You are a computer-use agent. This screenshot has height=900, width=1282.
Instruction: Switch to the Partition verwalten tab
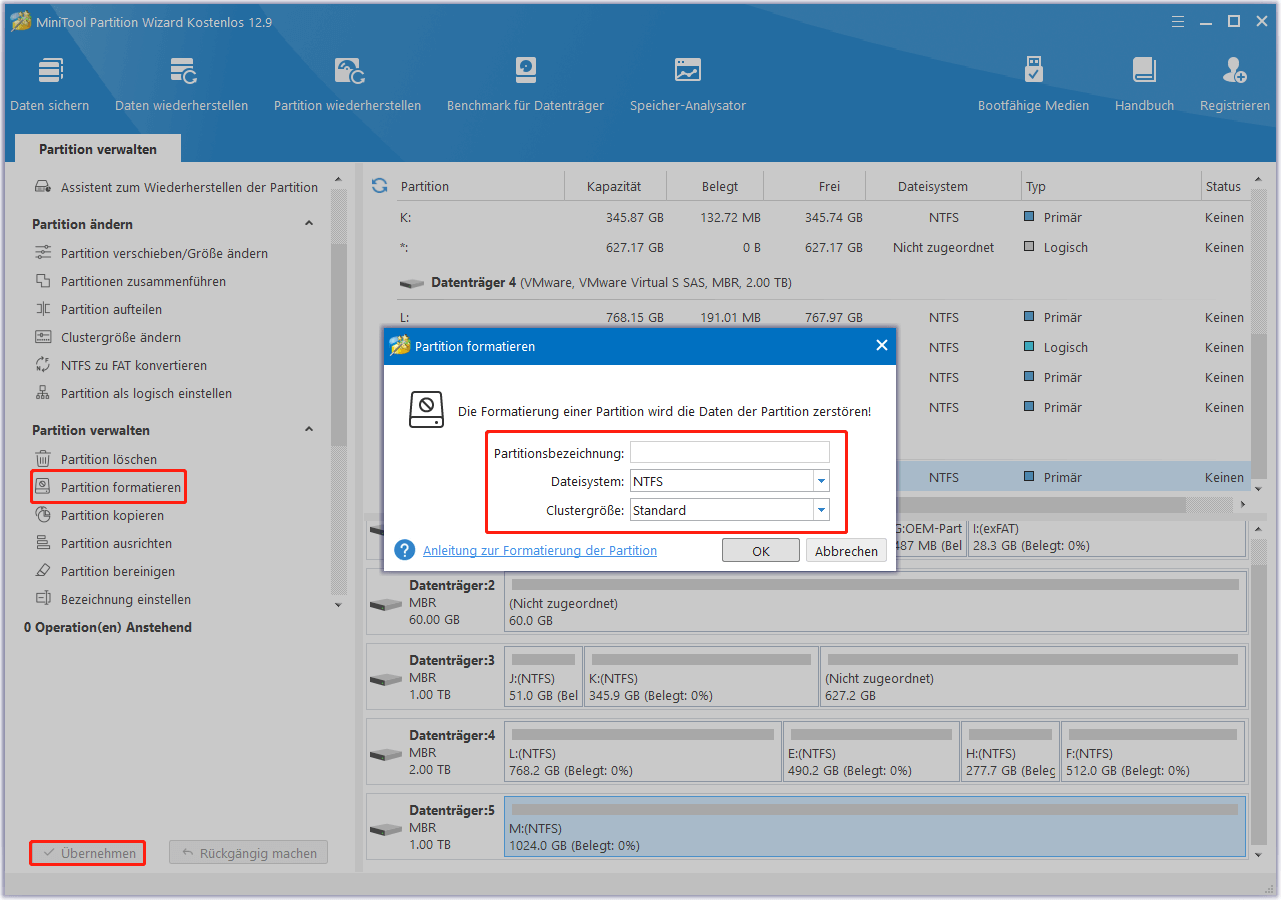pos(98,149)
